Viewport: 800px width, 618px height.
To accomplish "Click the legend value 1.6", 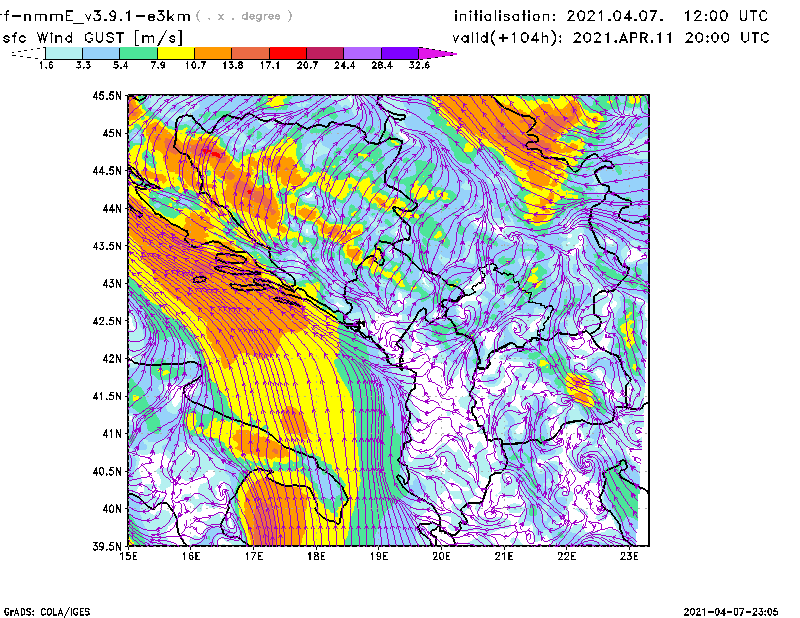I will (x=46, y=65).
